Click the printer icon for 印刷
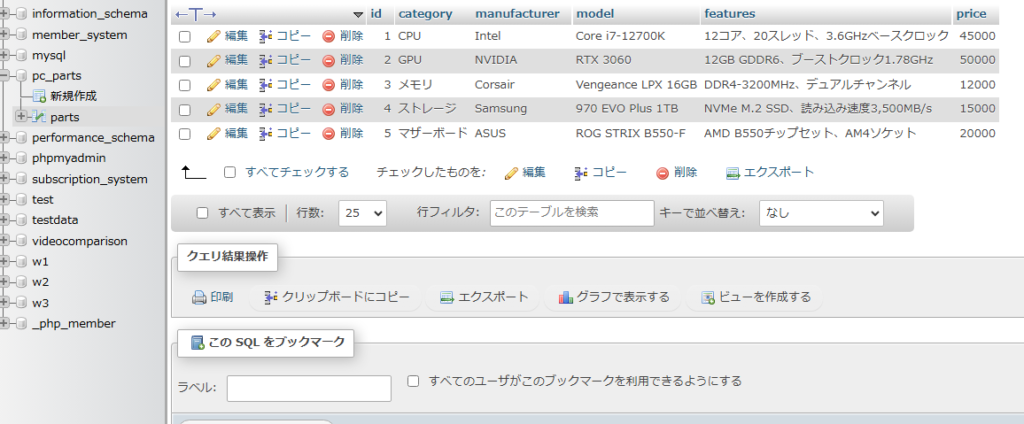 point(199,297)
